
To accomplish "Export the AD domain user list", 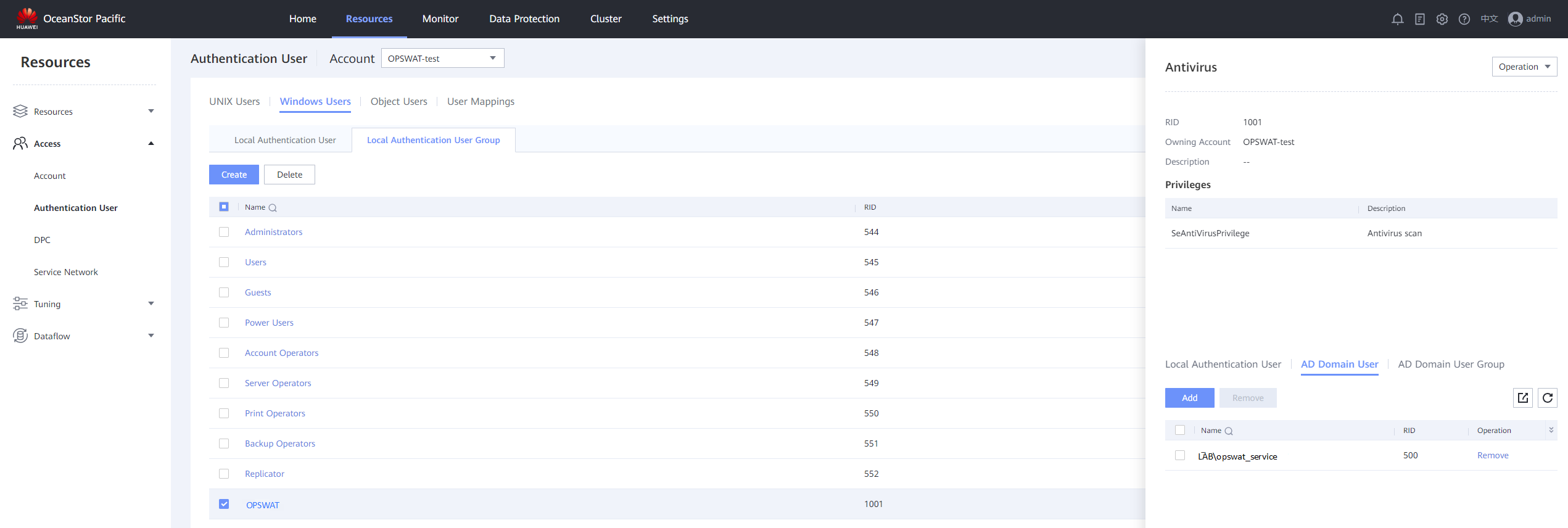I will (x=1522, y=398).
